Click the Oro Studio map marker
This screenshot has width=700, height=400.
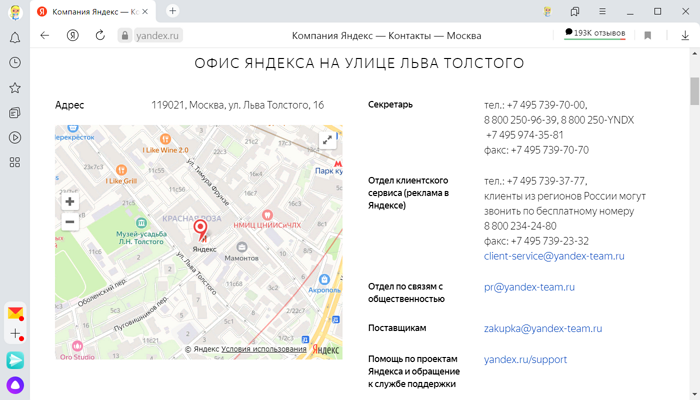(x=77, y=346)
